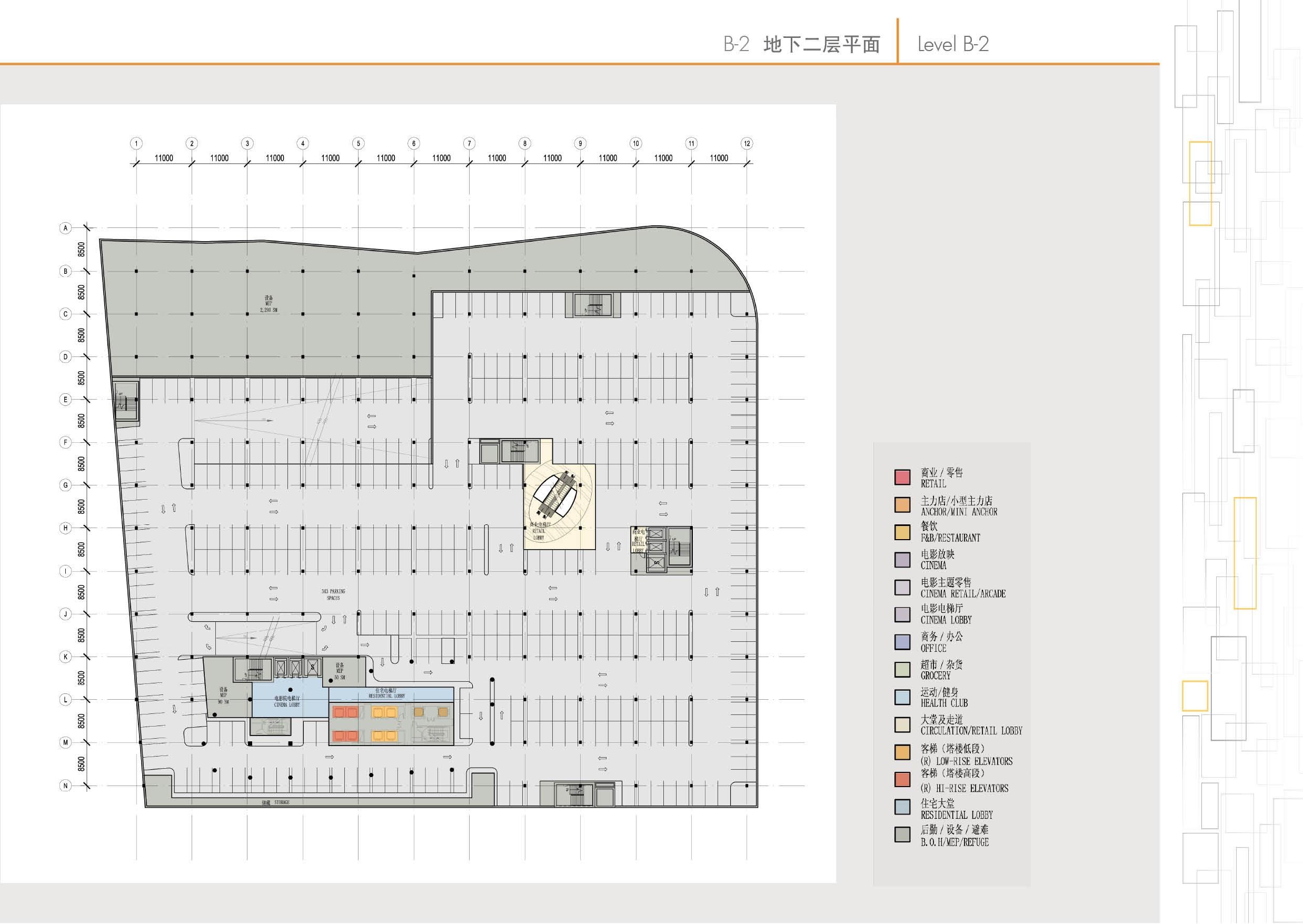Click the 'ANCHOR/MINI ANCHOR' legend text
This screenshot has width=1303, height=924.
(959, 512)
